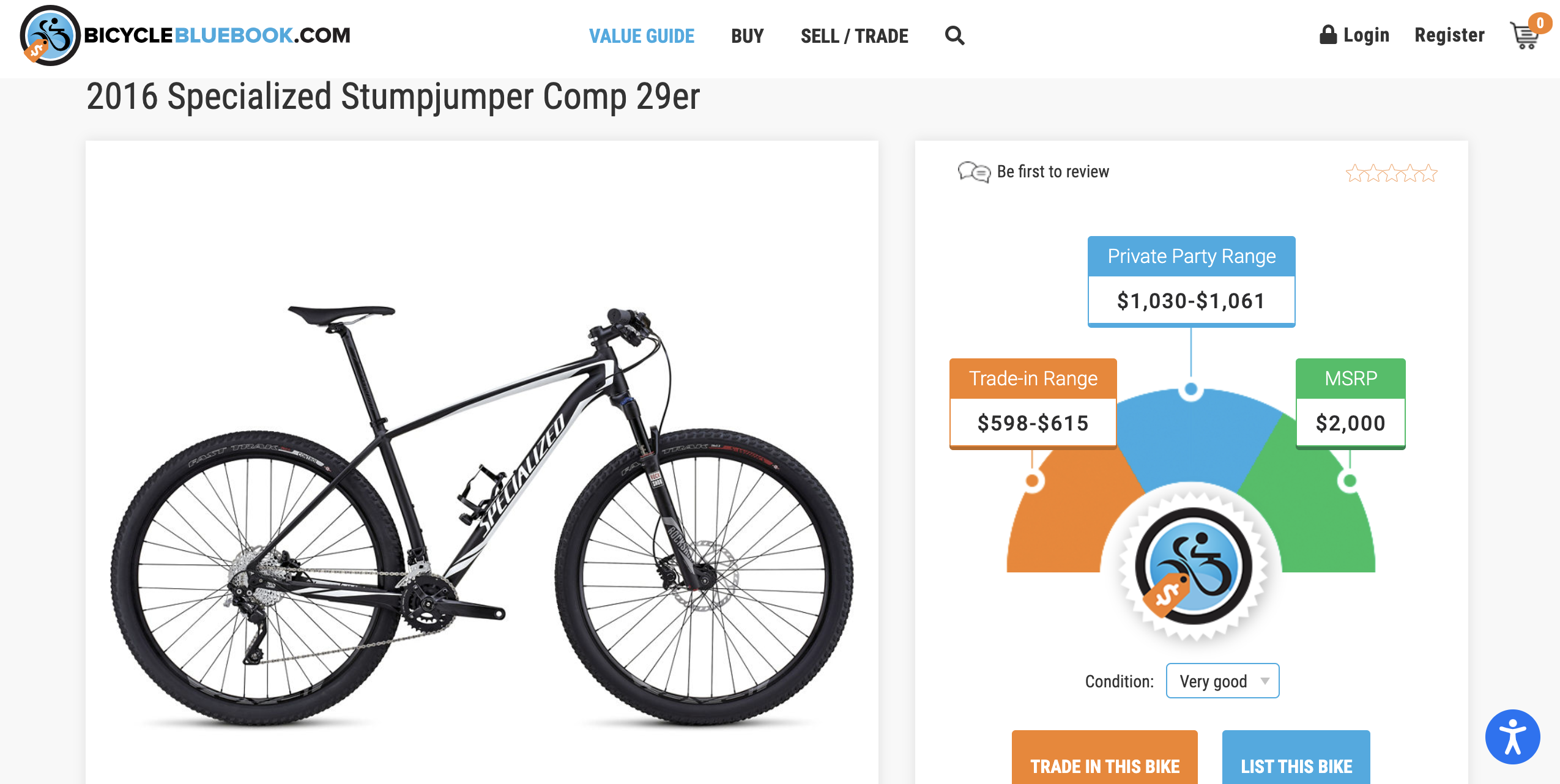Open the accessibility widget icon
The width and height of the screenshot is (1560, 784).
tap(1512, 736)
